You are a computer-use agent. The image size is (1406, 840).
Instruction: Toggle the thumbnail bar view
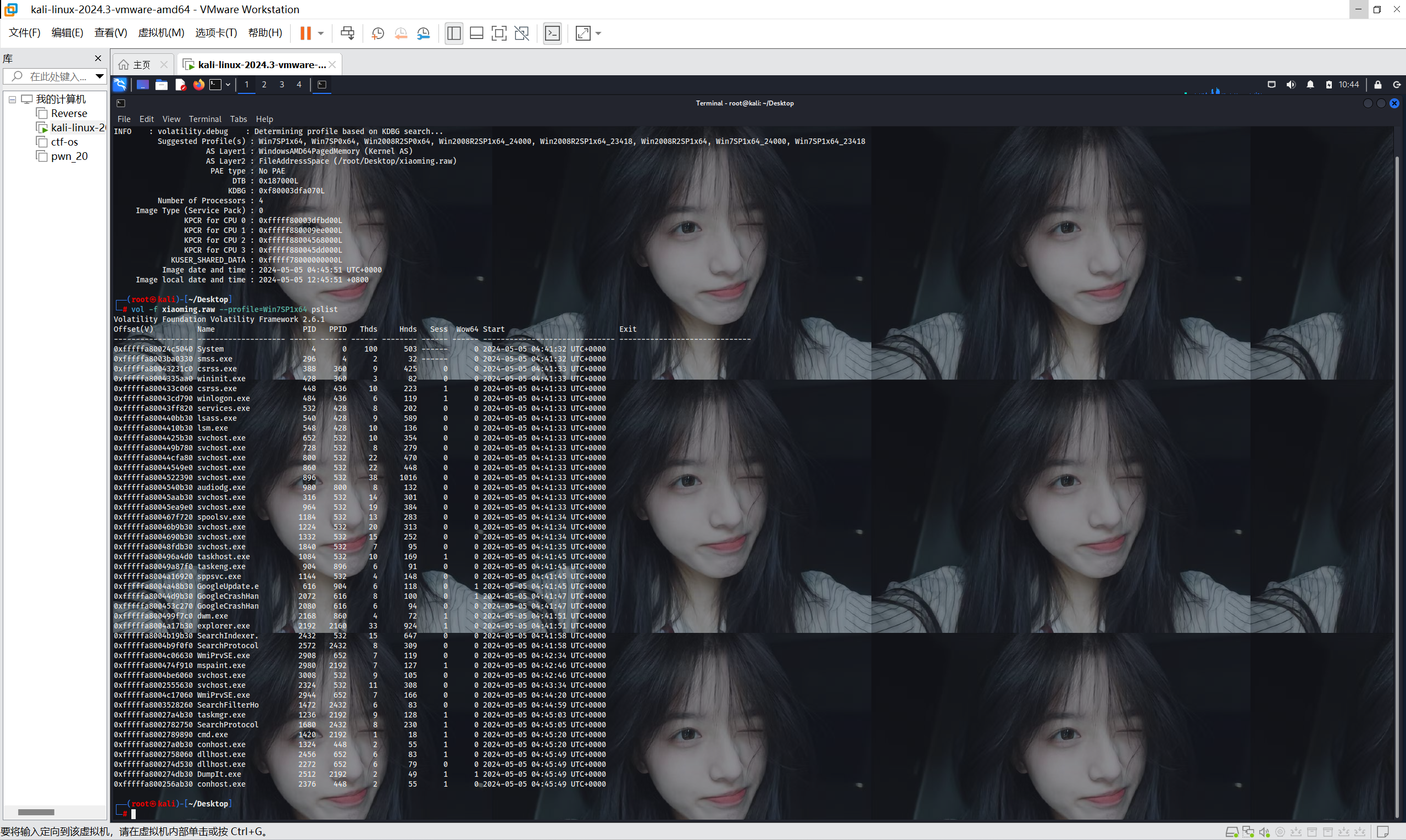click(x=476, y=34)
